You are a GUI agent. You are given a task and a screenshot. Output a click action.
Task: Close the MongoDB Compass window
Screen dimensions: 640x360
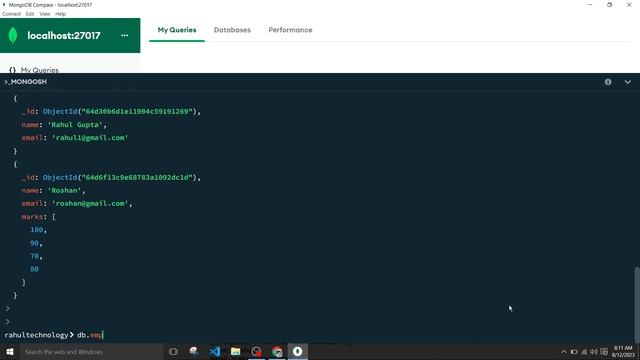coord(629,4)
